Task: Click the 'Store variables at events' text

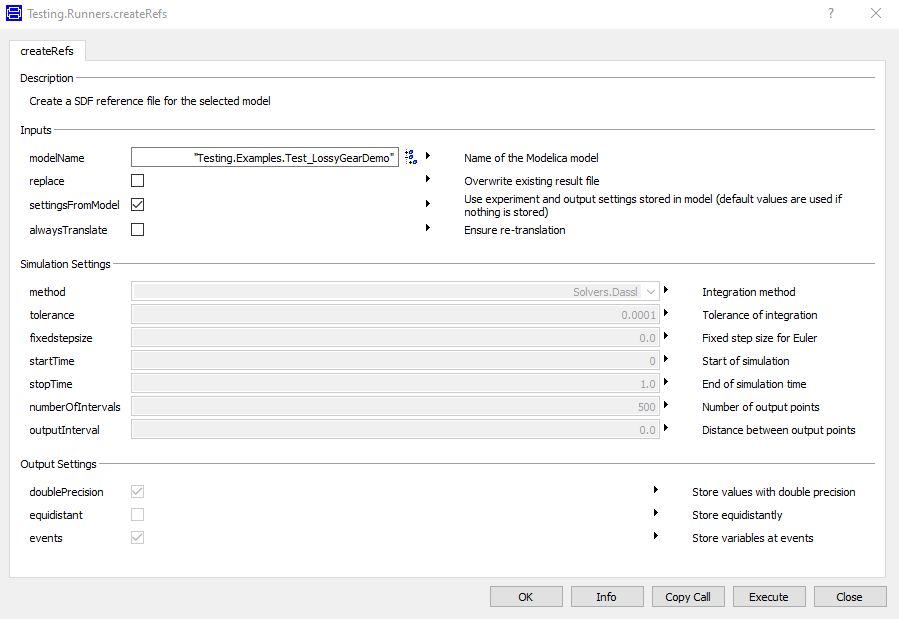Action: click(x=752, y=538)
